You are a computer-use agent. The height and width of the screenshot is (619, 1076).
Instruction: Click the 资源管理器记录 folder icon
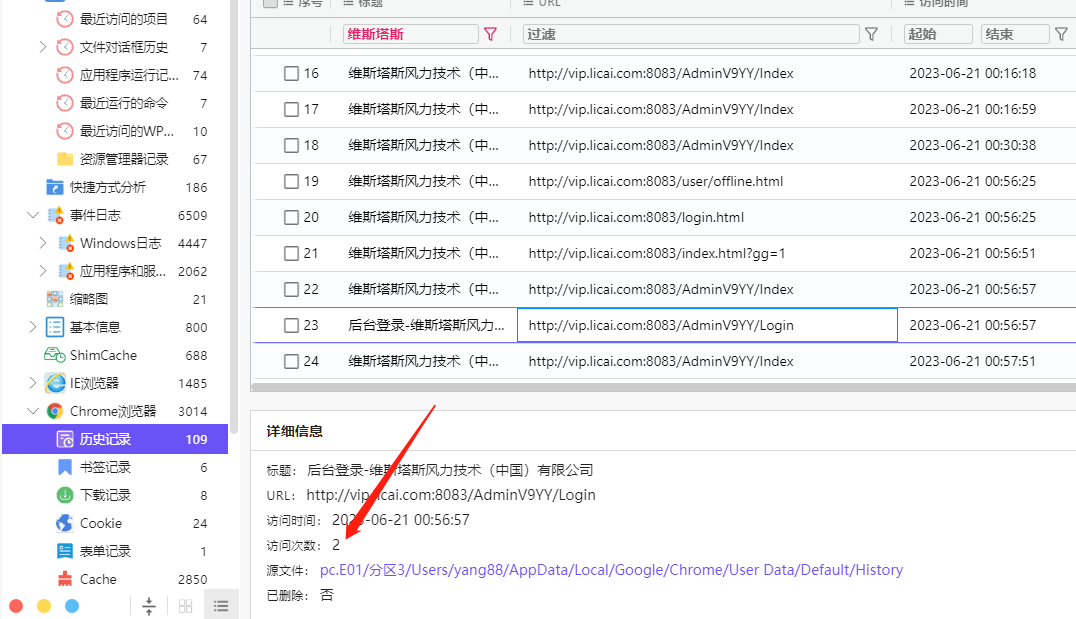[x=65, y=159]
